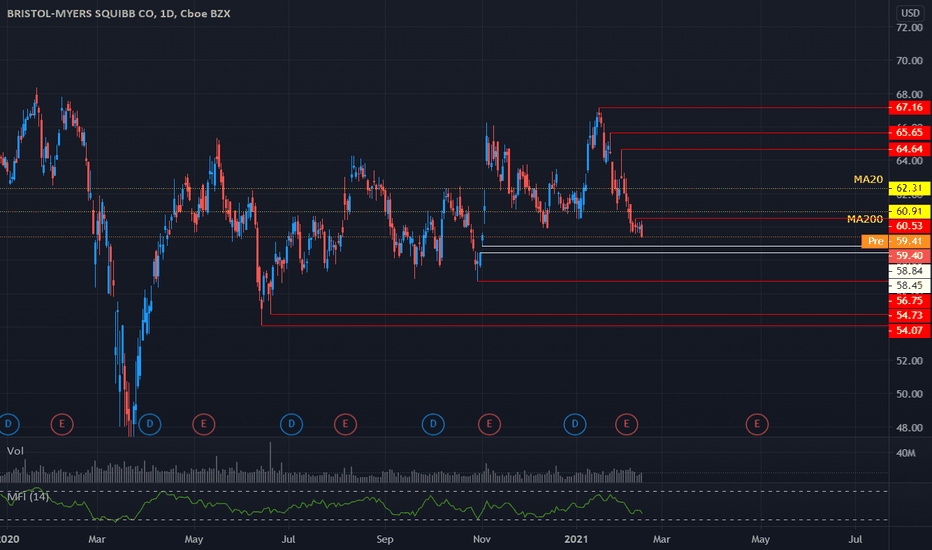The width and height of the screenshot is (932, 550).
Task: Click the earnings marker before March 2020
Action: 62,424
